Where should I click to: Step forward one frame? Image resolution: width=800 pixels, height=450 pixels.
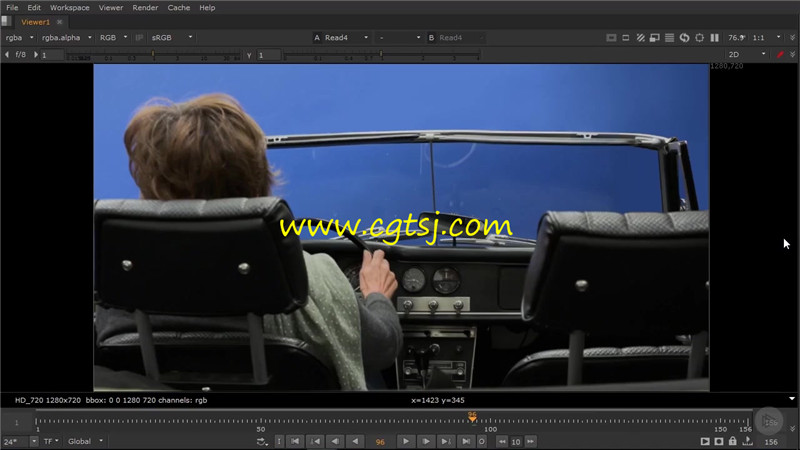426,442
